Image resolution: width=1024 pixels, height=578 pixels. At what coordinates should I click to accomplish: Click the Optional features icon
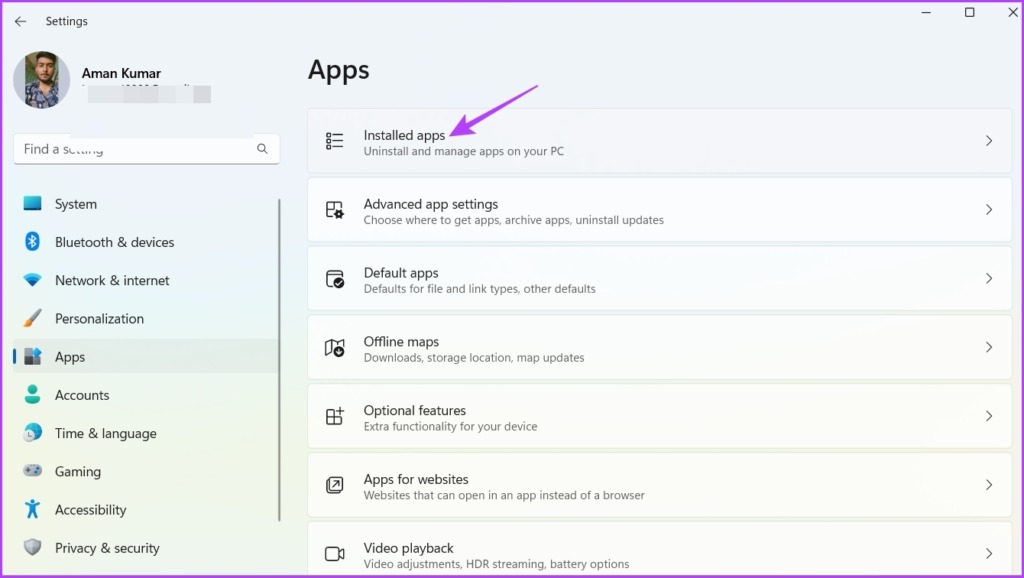[333, 417]
